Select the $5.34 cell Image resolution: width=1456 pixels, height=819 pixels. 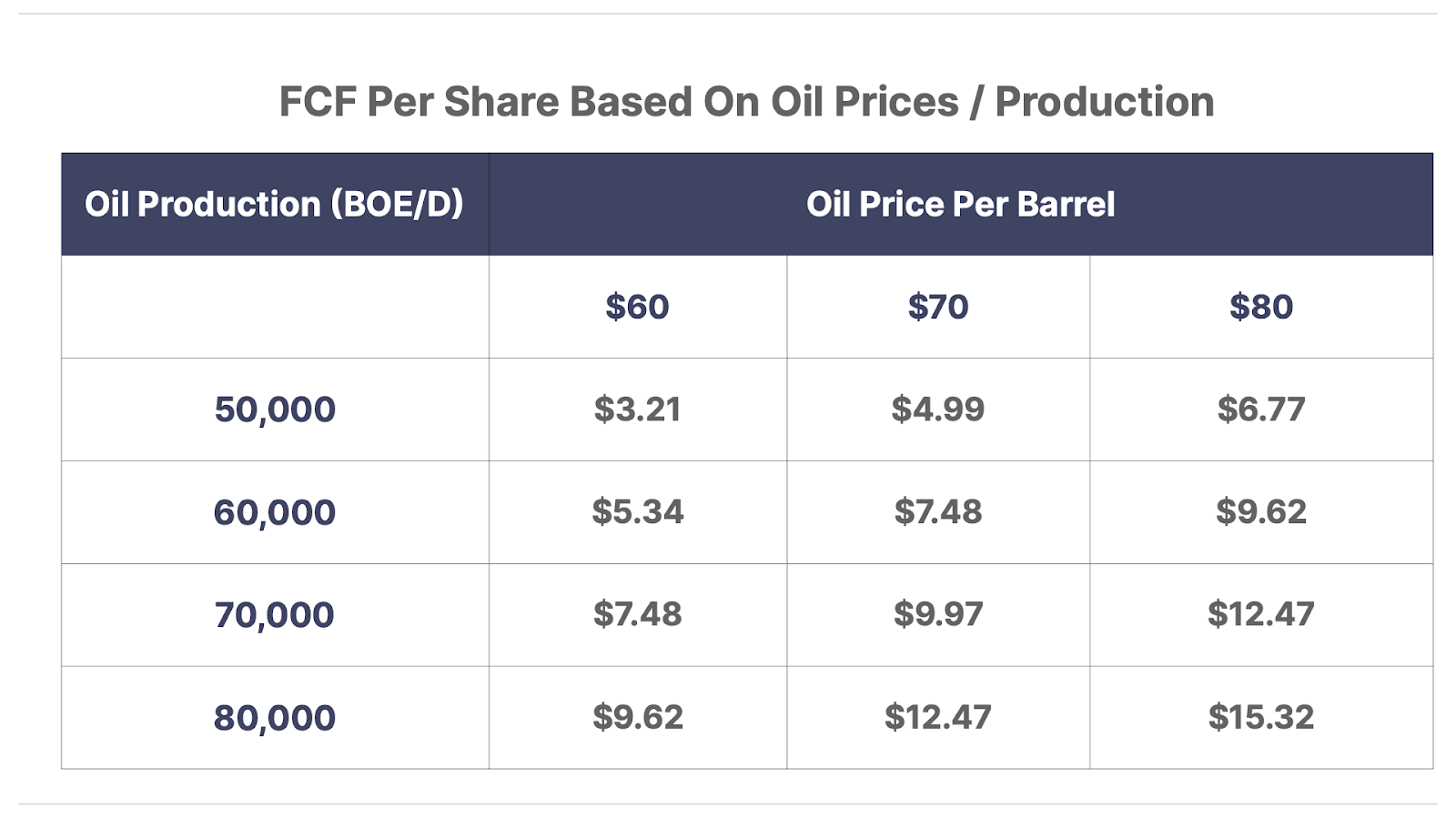tap(638, 512)
